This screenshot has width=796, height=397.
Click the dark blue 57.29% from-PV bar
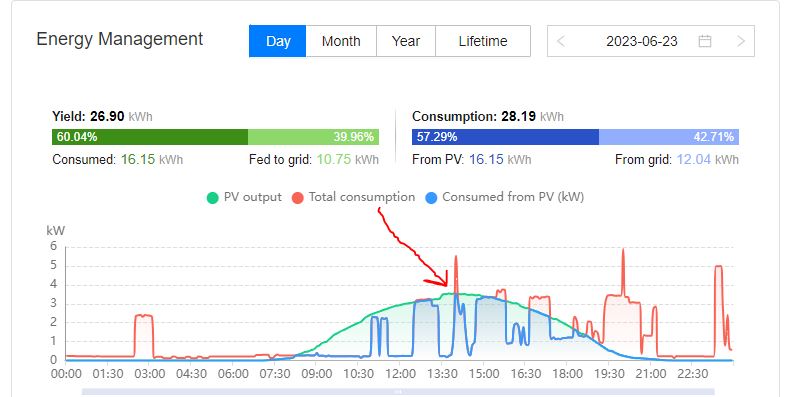(x=505, y=137)
